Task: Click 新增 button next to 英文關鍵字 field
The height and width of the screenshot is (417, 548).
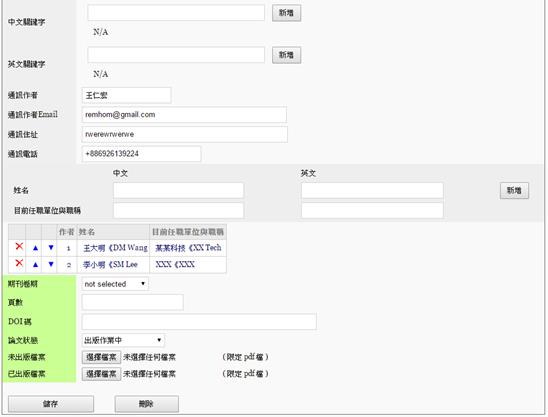Action: pyautogui.click(x=286, y=55)
